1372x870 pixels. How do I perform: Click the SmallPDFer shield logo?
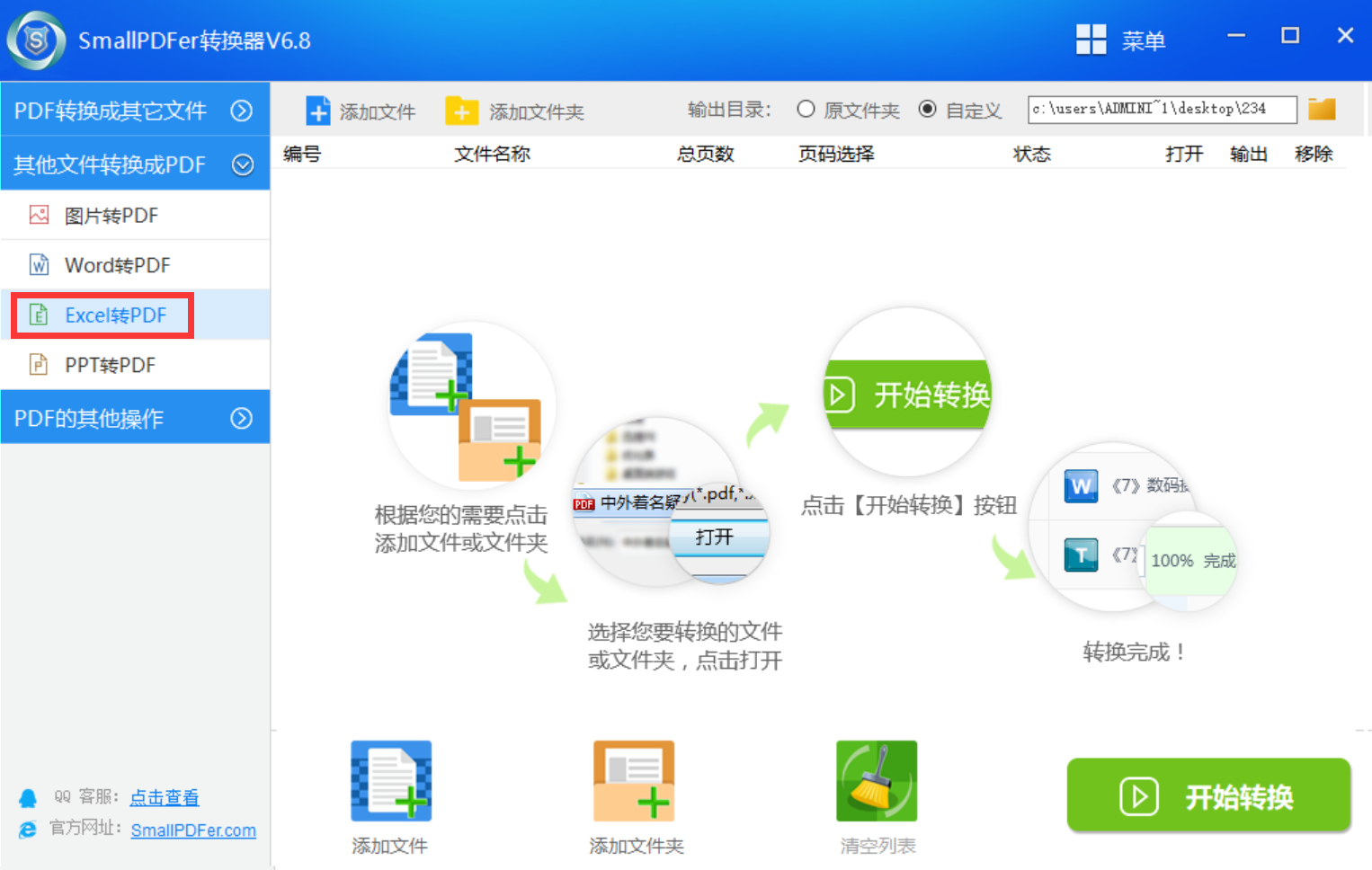[x=36, y=40]
